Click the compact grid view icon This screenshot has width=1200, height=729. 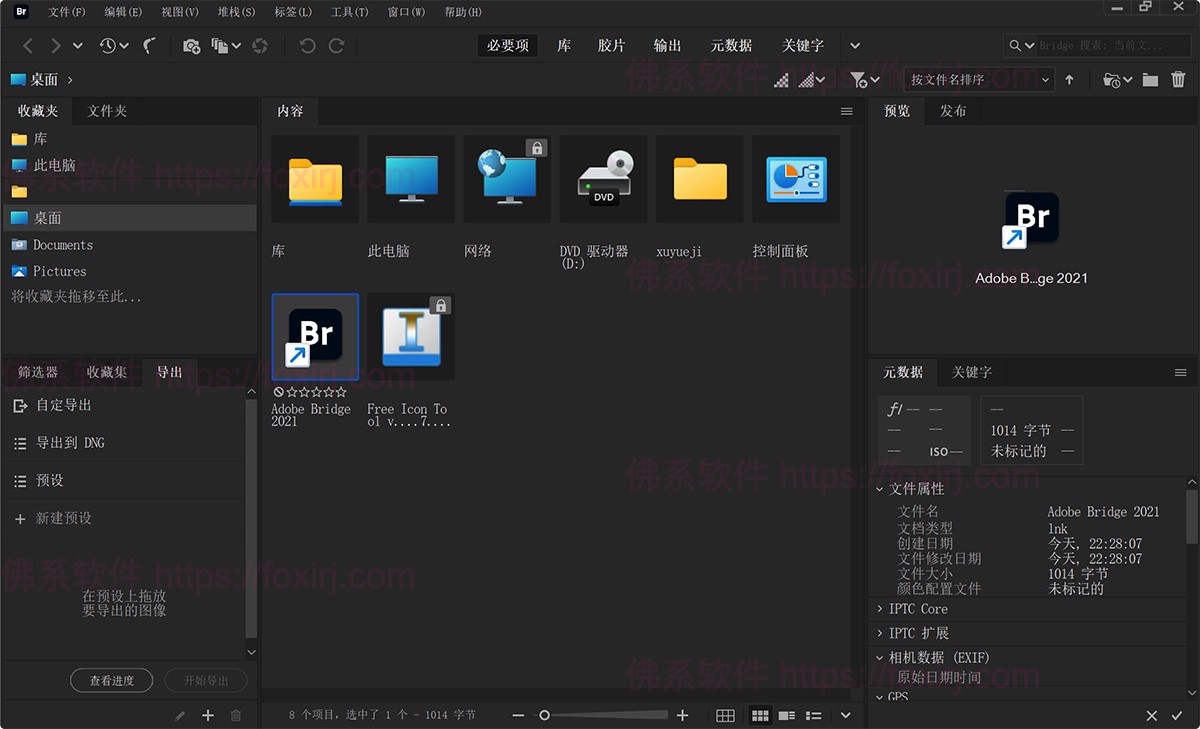(x=760, y=715)
